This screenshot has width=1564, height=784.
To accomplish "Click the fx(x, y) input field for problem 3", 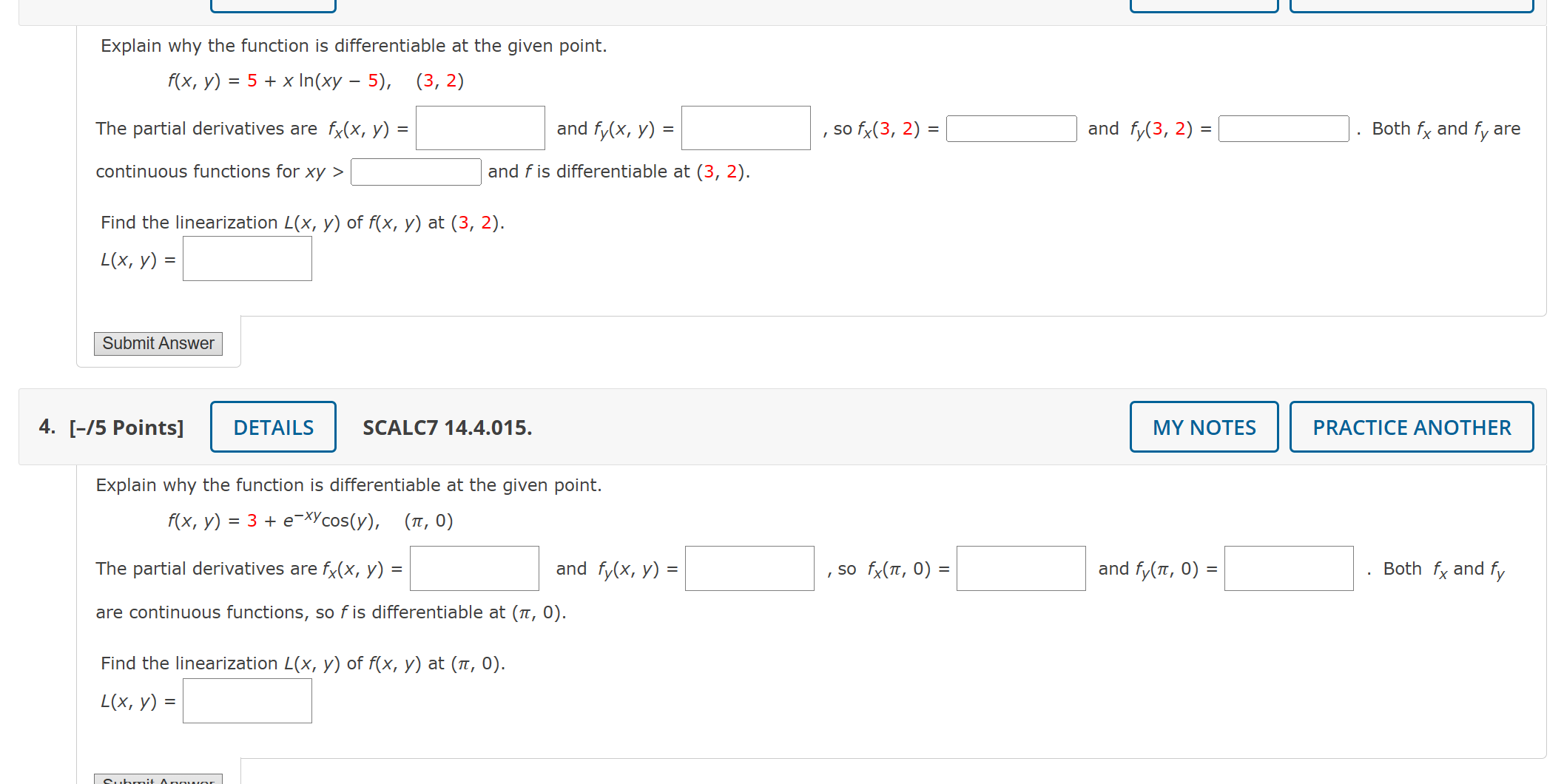I will pos(479,128).
